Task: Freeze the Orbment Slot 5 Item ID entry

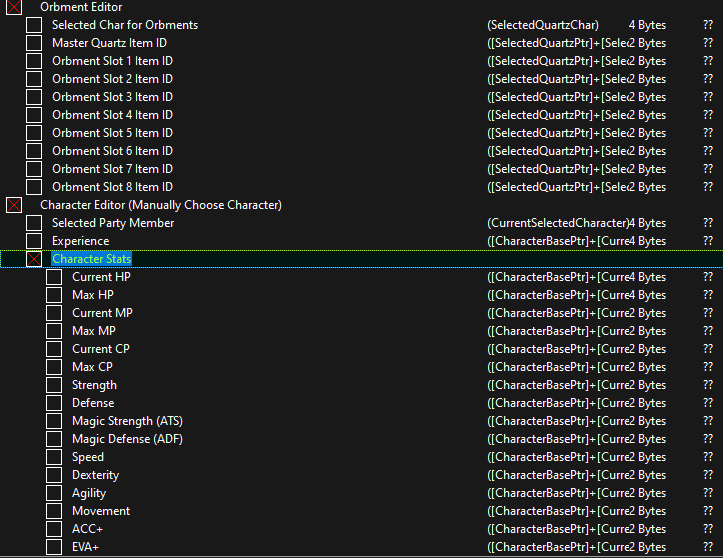Action: [x=34, y=133]
